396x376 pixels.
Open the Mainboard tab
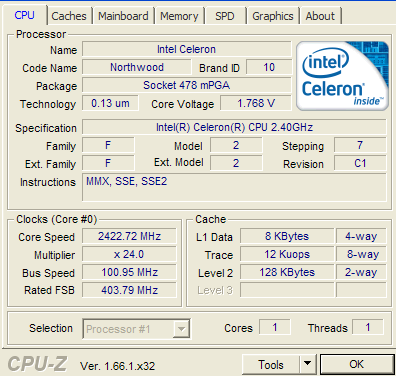(x=123, y=16)
